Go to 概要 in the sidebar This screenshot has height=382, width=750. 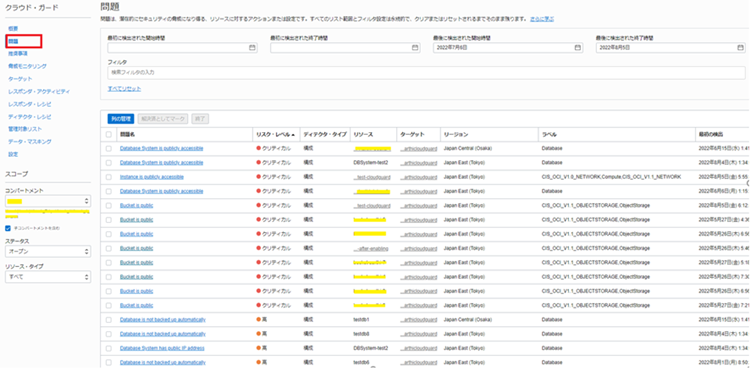coord(13,29)
